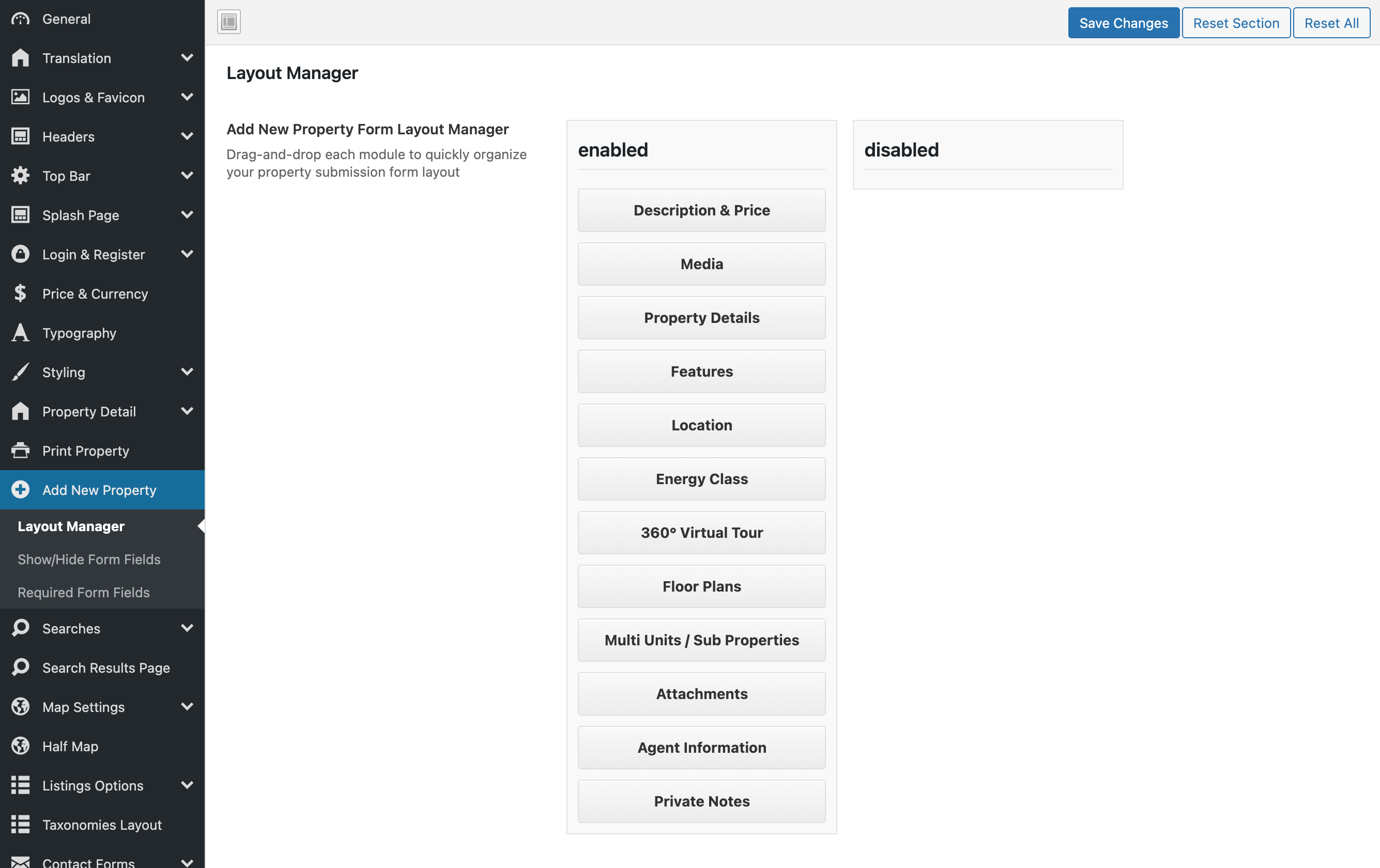Click the Save Changes button

(1123, 22)
